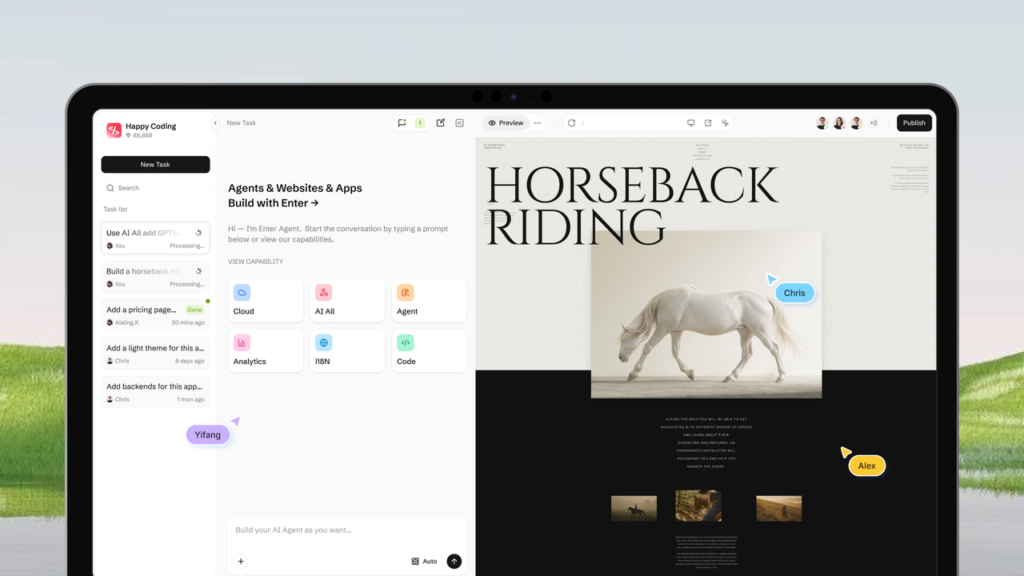The width and height of the screenshot is (1024, 576).
Task: Click the compose new edit icon
Action: tap(441, 123)
